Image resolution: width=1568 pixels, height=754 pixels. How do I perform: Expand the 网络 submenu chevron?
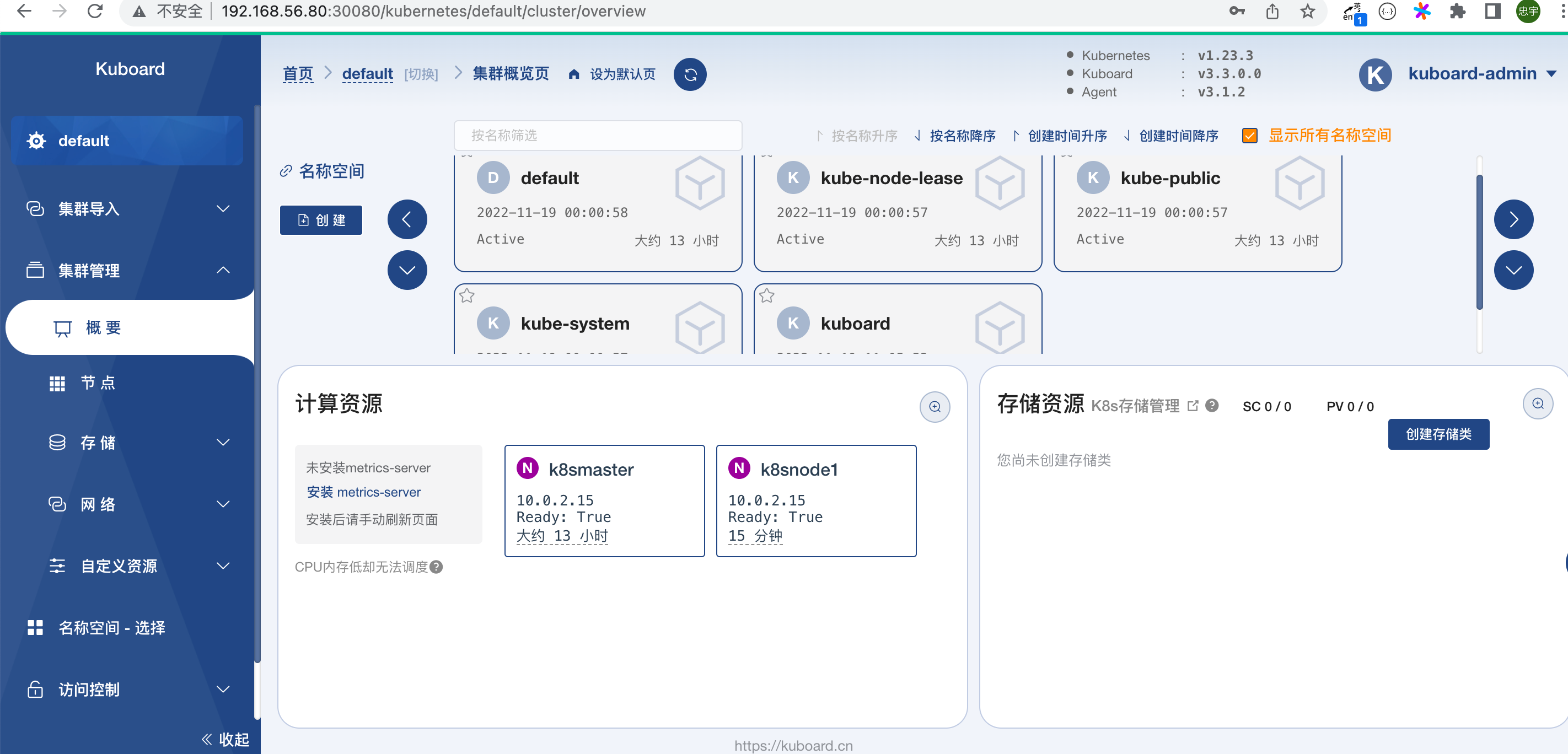(x=223, y=504)
